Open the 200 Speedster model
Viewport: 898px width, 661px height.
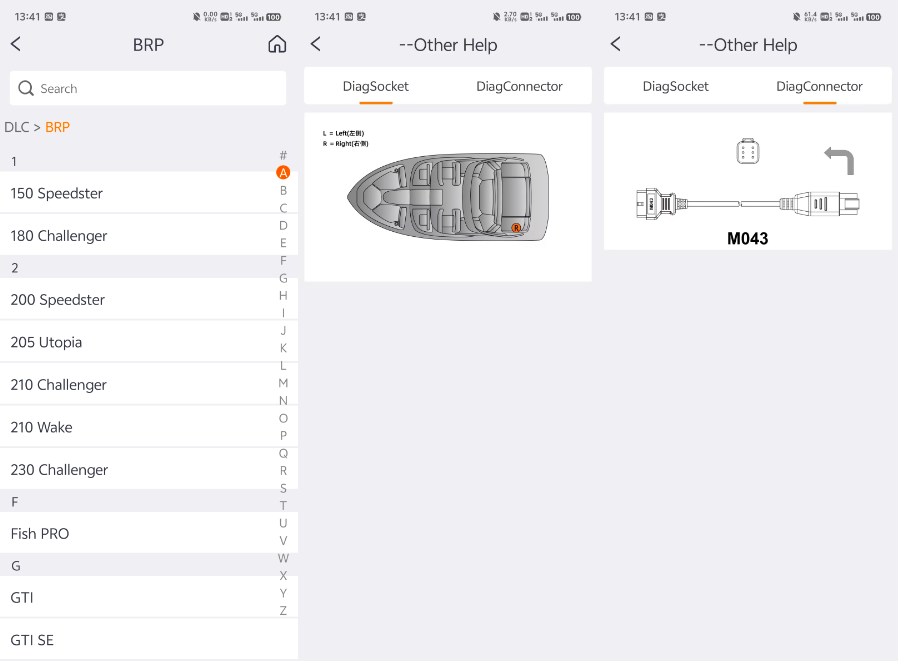pos(149,300)
